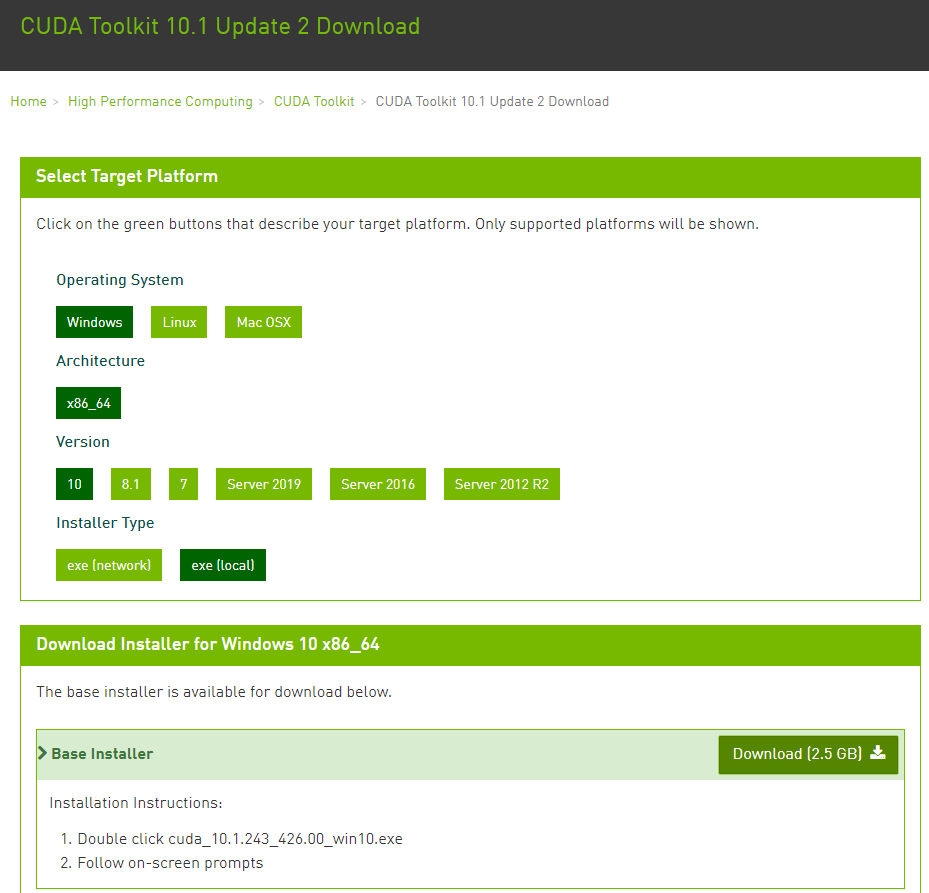
Task: Go to CUDA Toolkit breadcrumb link
Action: click(314, 101)
